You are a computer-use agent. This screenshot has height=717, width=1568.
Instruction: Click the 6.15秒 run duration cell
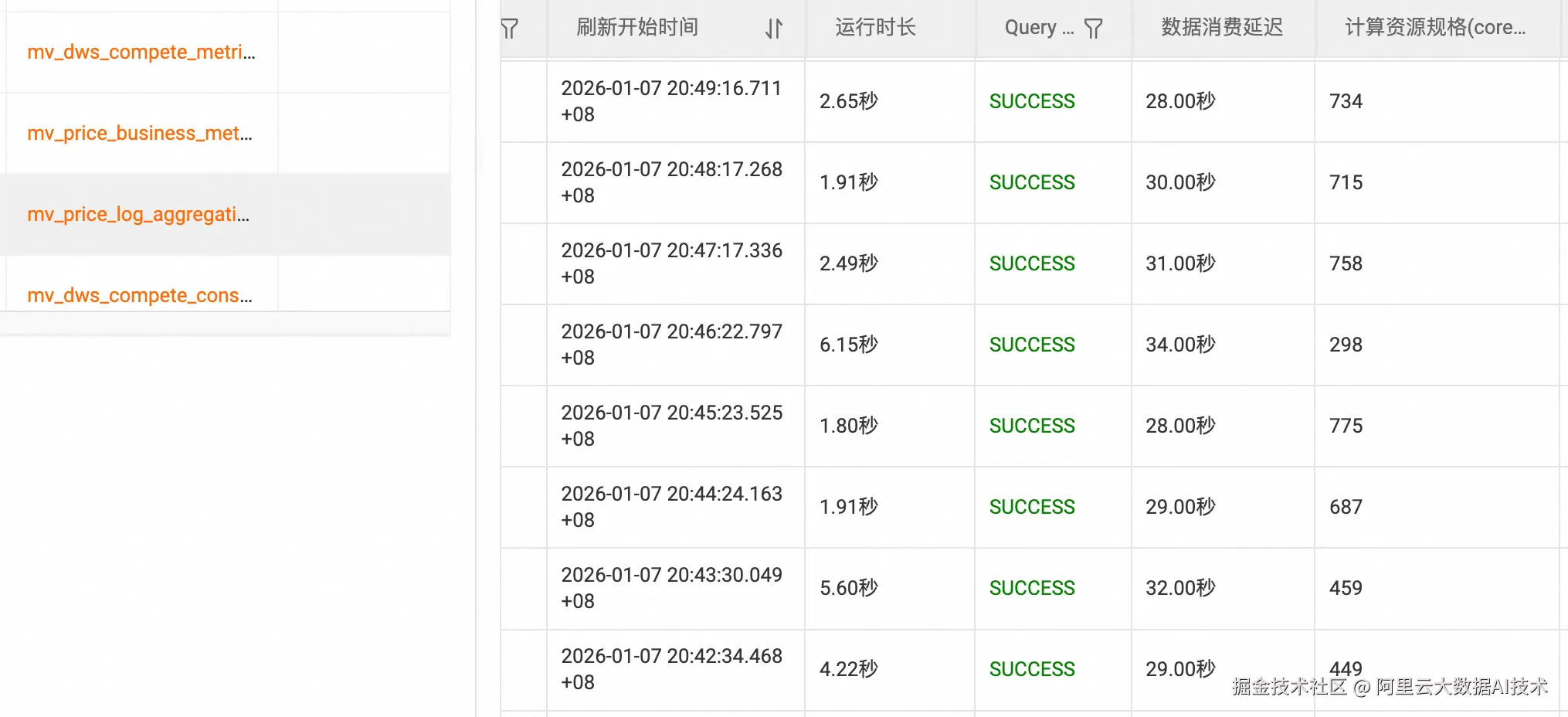(849, 345)
